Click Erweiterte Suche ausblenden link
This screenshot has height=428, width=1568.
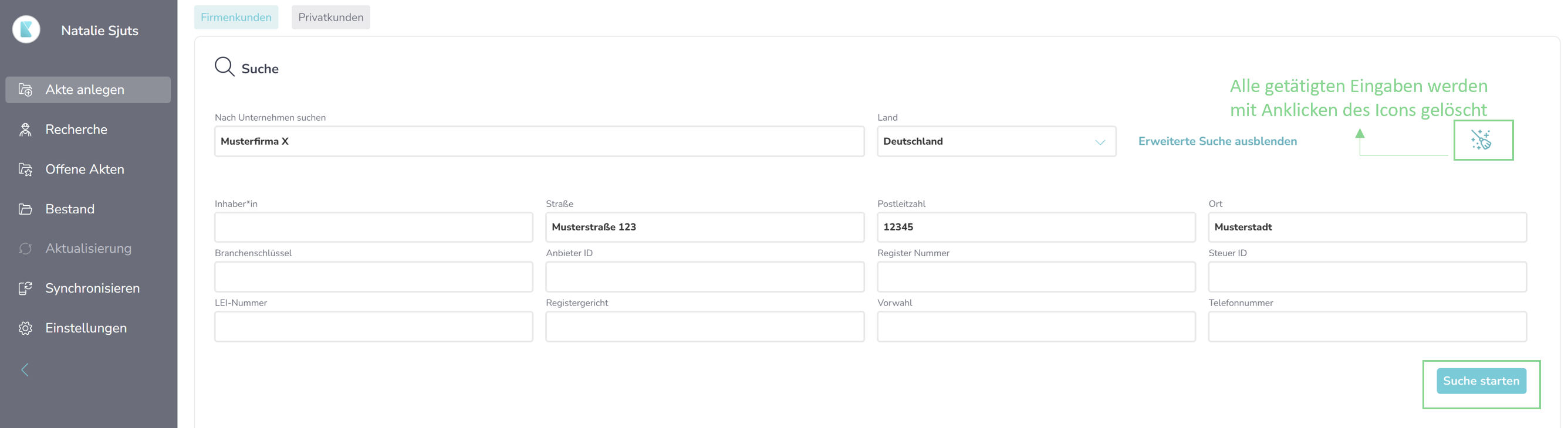[x=1218, y=141]
